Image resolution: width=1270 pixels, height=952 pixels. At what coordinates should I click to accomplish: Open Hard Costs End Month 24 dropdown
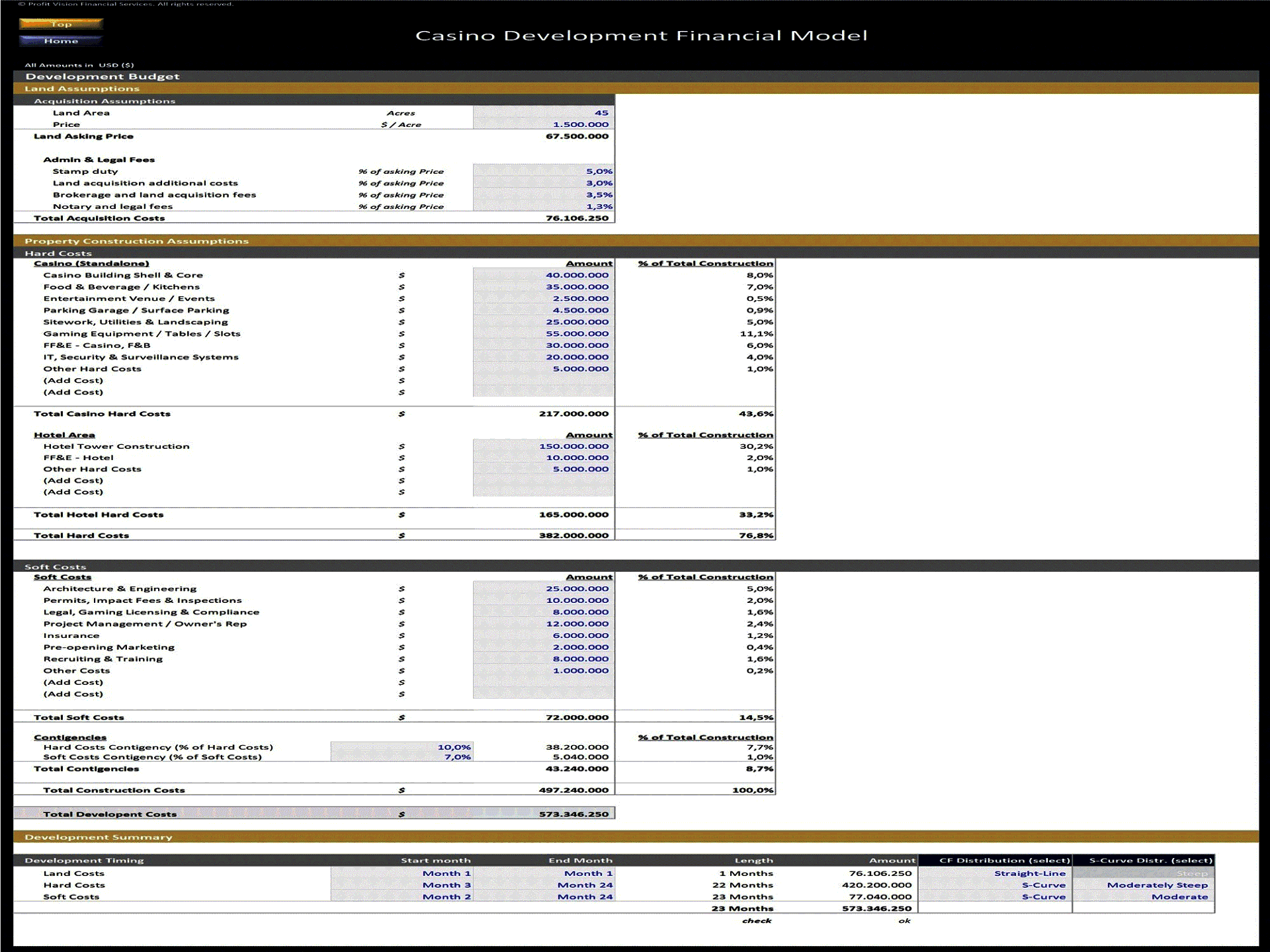pyautogui.click(x=543, y=885)
